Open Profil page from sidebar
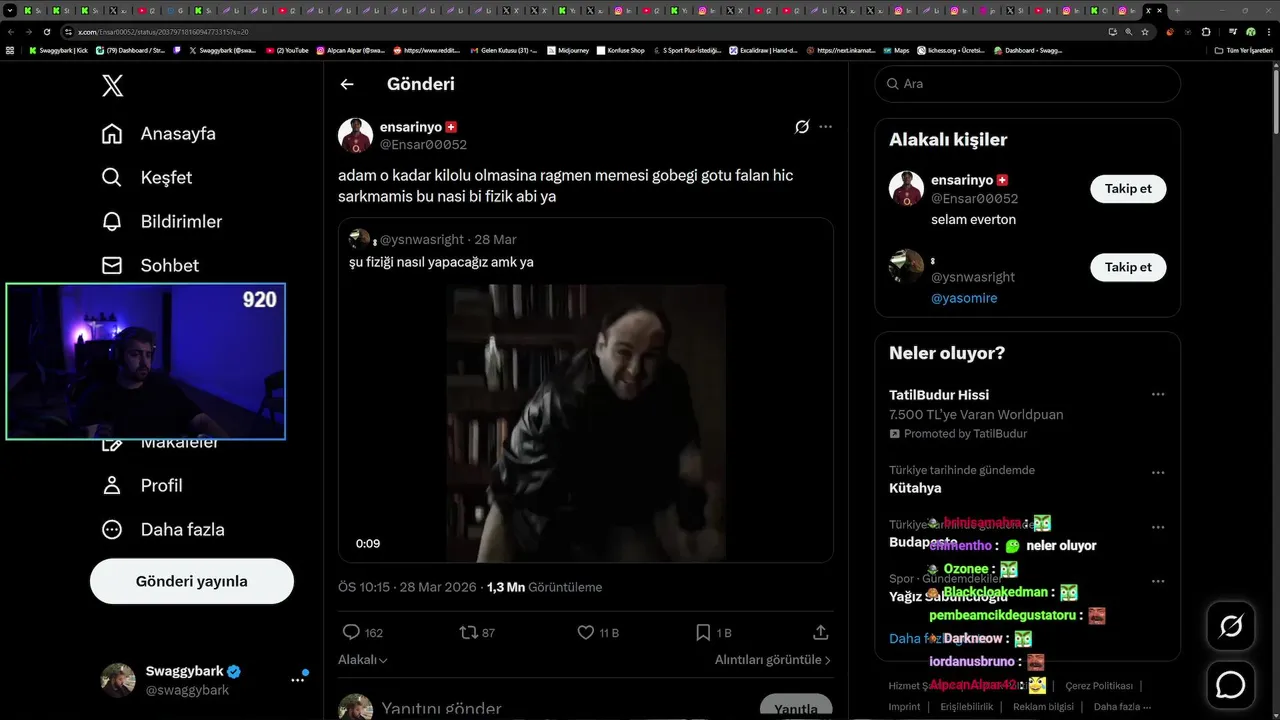The width and height of the screenshot is (1280, 720). tap(142, 485)
